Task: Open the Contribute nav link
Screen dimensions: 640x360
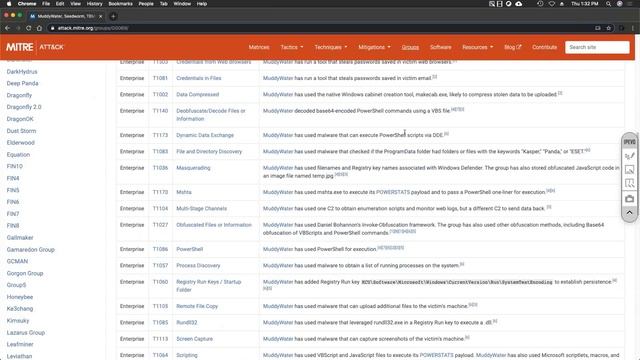Action: [544, 47]
